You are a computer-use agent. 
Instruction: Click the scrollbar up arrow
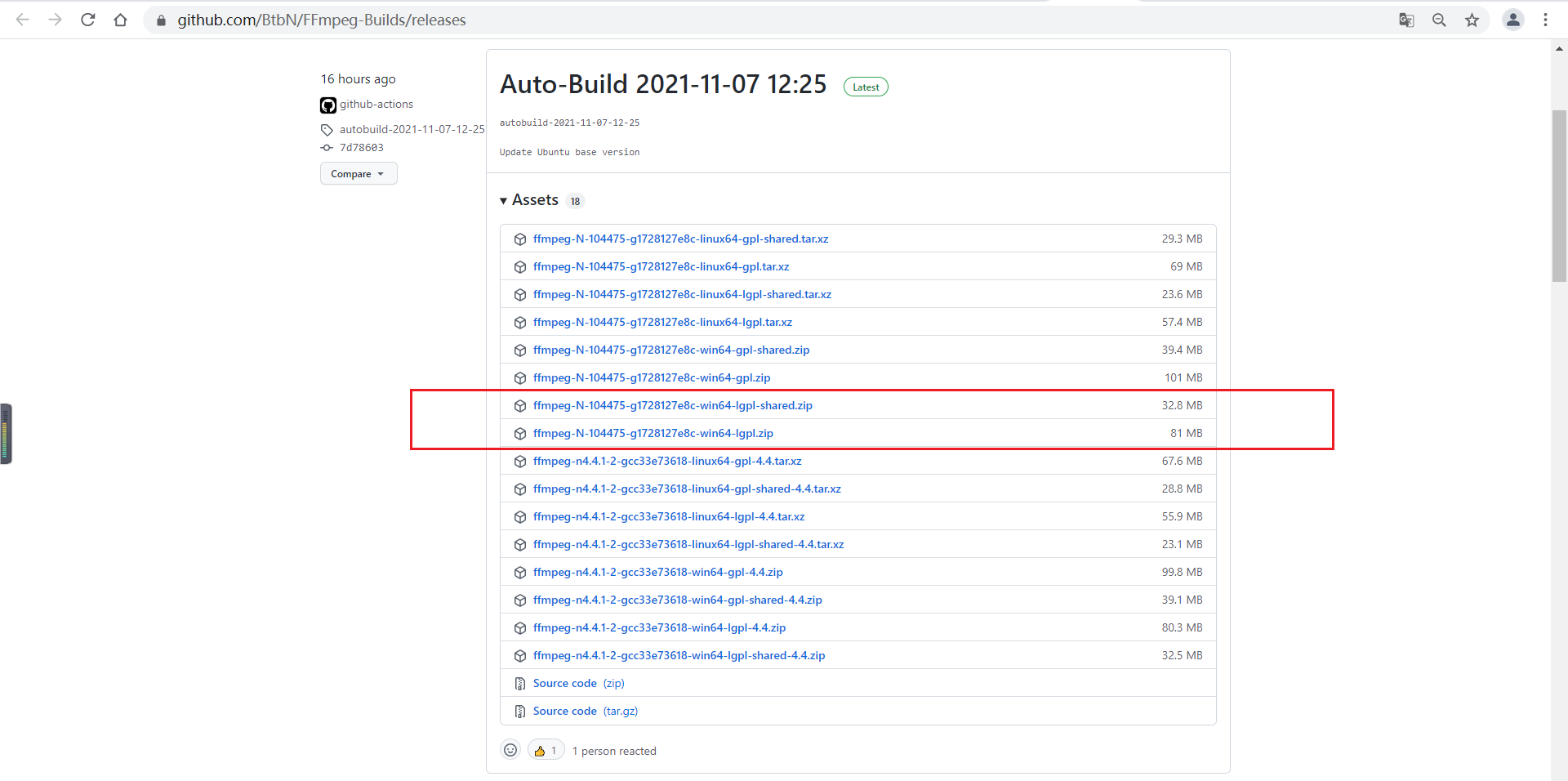click(1559, 48)
